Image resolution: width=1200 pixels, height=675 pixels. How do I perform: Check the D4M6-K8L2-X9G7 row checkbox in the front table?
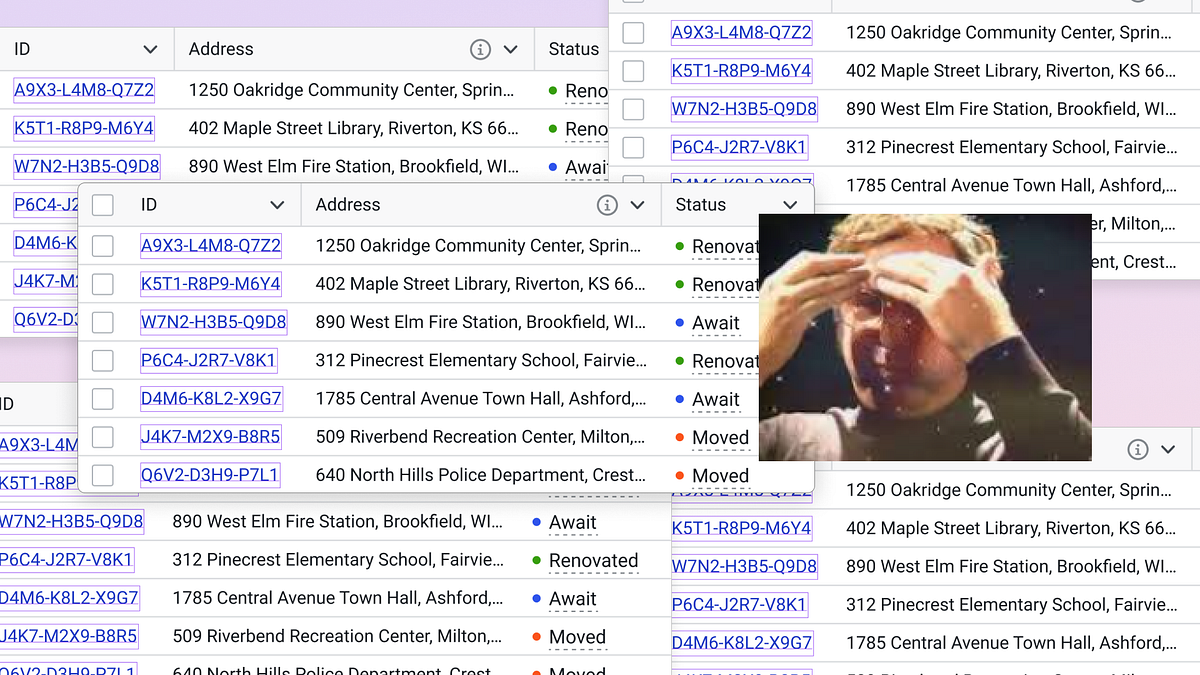click(x=102, y=399)
